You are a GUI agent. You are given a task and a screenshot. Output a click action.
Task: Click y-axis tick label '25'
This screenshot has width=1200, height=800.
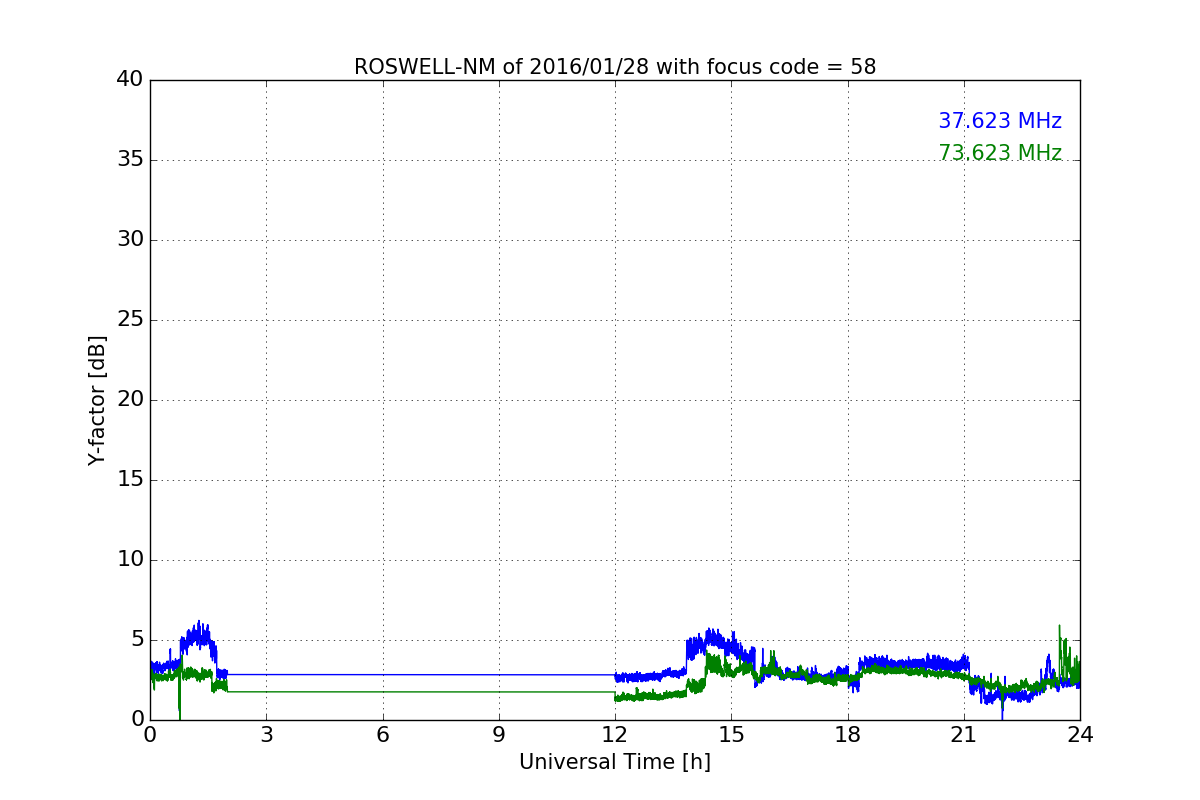click(x=130, y=320)
